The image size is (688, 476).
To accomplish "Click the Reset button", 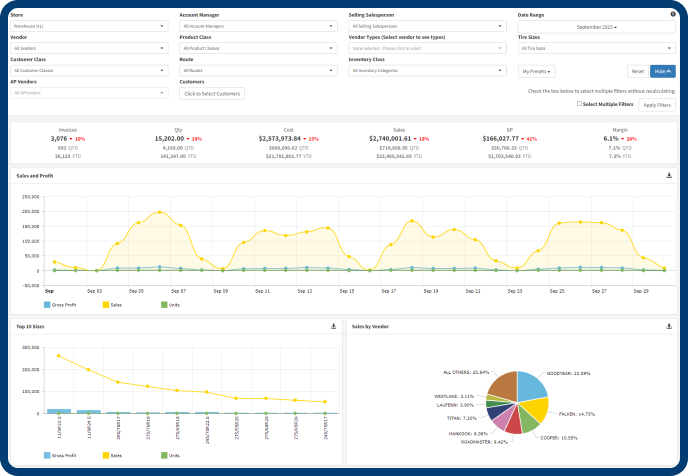I will [x=637, y=71].
